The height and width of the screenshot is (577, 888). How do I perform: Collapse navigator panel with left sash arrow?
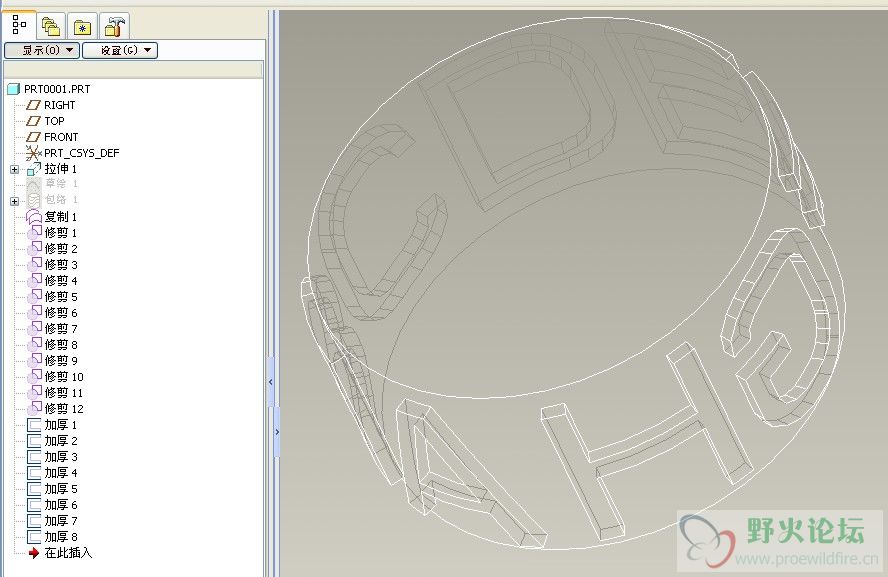271,382
